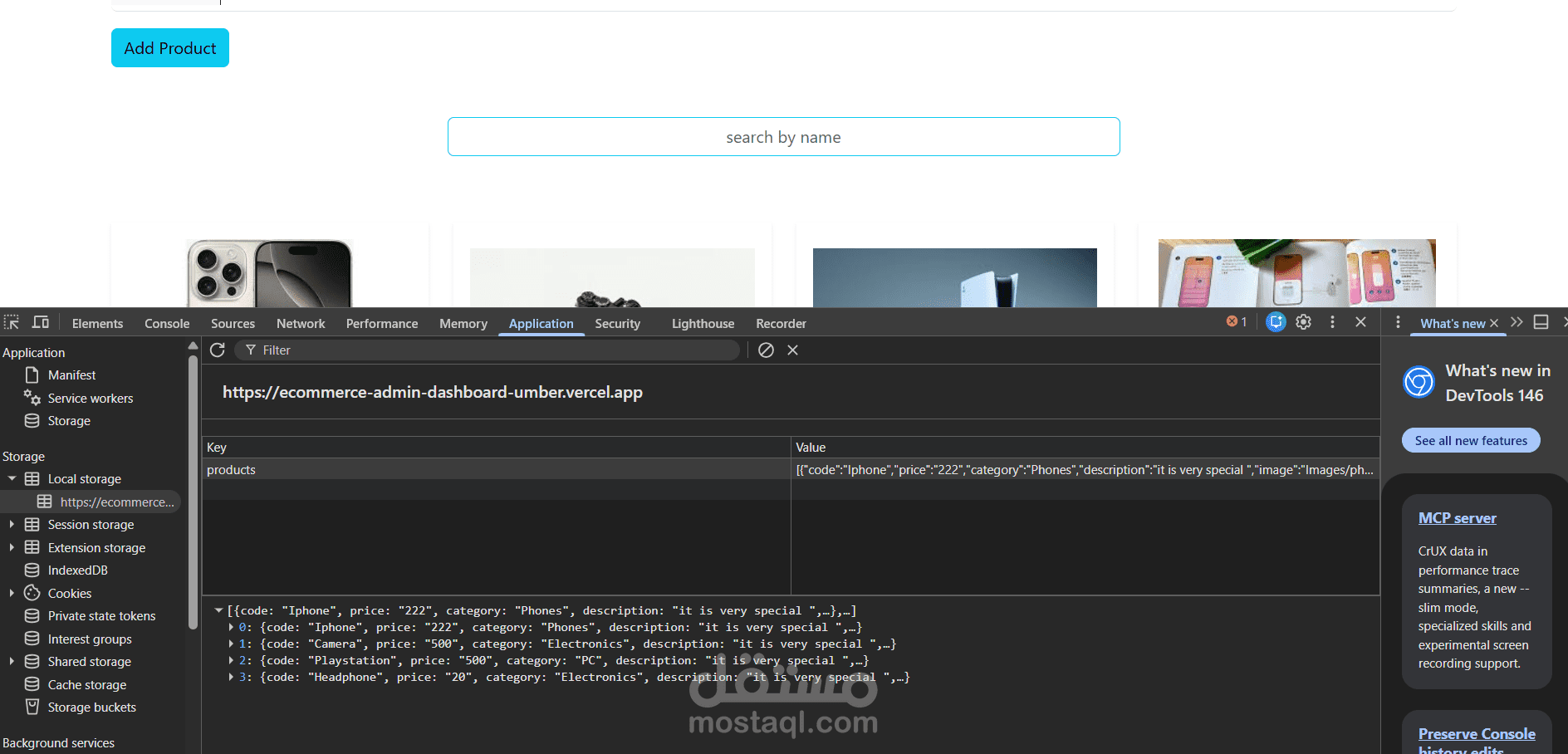Open Manifest in the Application sidebar
The height and width of the screenshot is (754, 1568).
pyautogui.click(x=71, y=375)
